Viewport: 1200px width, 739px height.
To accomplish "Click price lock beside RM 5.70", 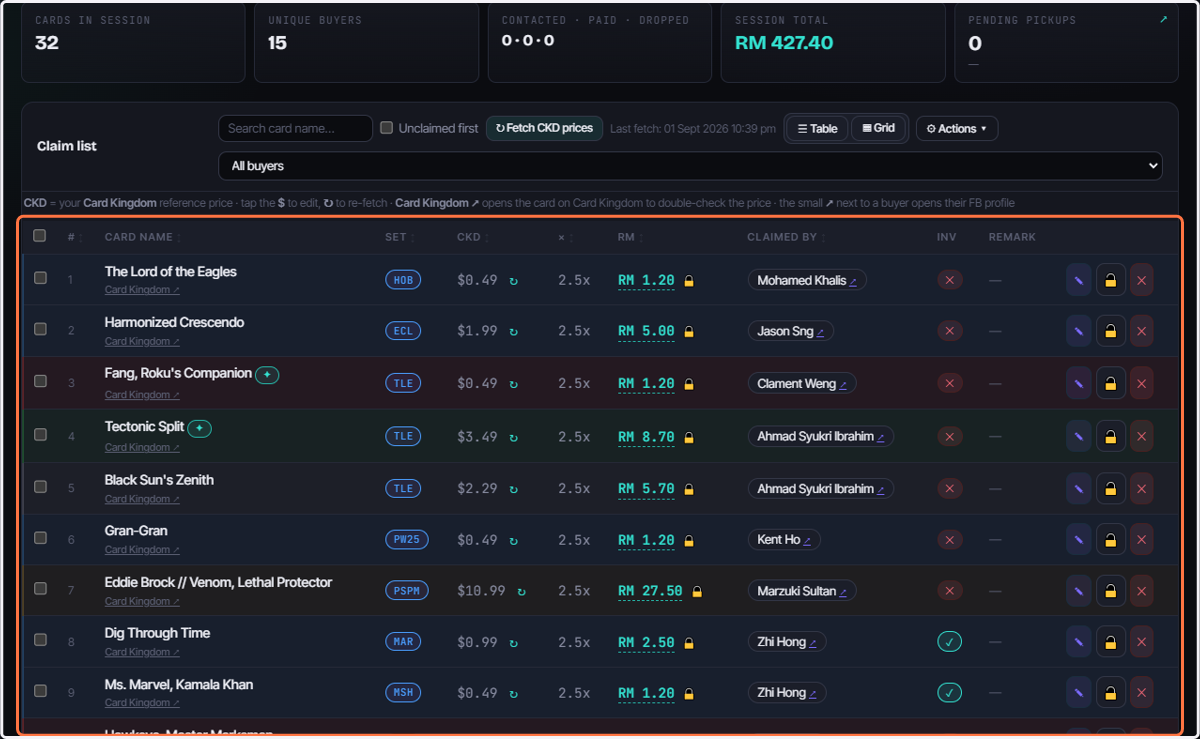I will tap(688, 489).
